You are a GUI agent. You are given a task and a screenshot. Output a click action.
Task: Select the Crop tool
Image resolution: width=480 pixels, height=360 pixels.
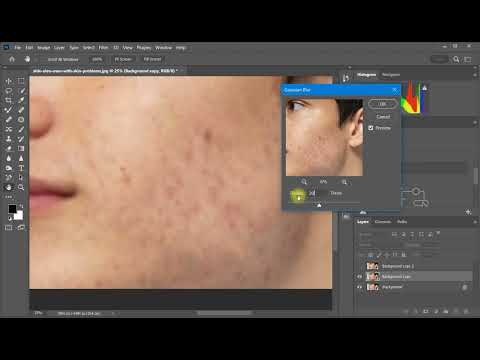click(9, 100)
